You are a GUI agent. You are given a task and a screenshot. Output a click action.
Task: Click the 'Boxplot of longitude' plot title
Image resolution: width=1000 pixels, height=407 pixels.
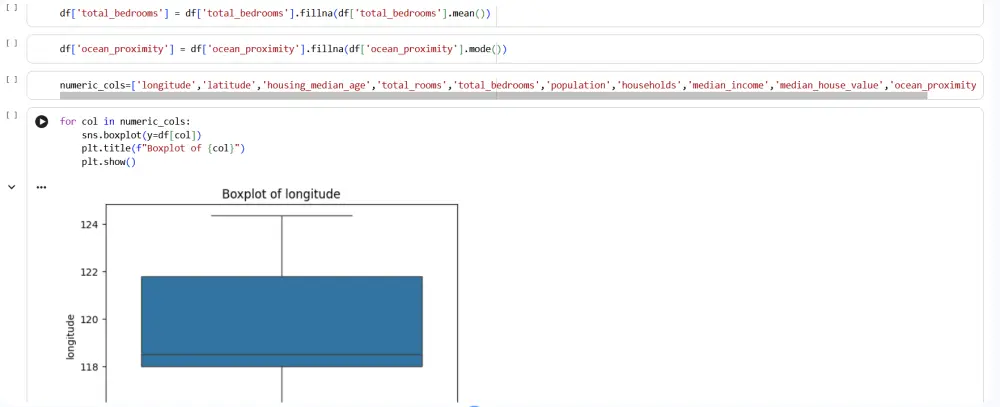(x=281, y=194)
